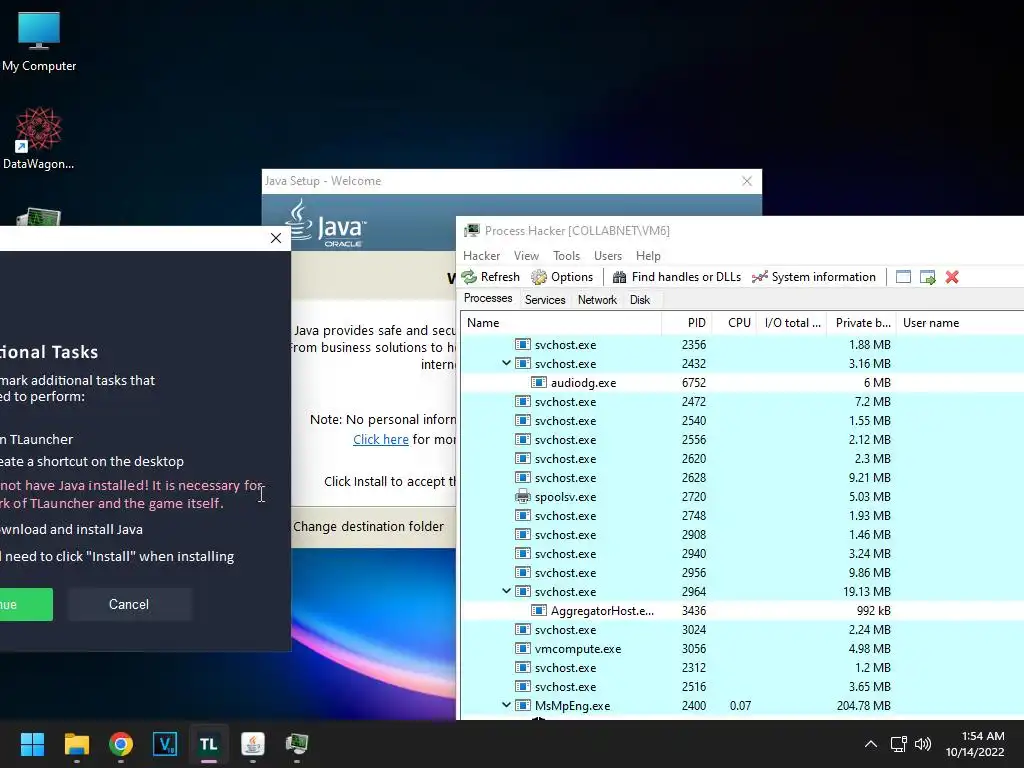Click the 'Click here' link in Java Setup
This screenshot has height=768, width=1024.
click(381, 440)
